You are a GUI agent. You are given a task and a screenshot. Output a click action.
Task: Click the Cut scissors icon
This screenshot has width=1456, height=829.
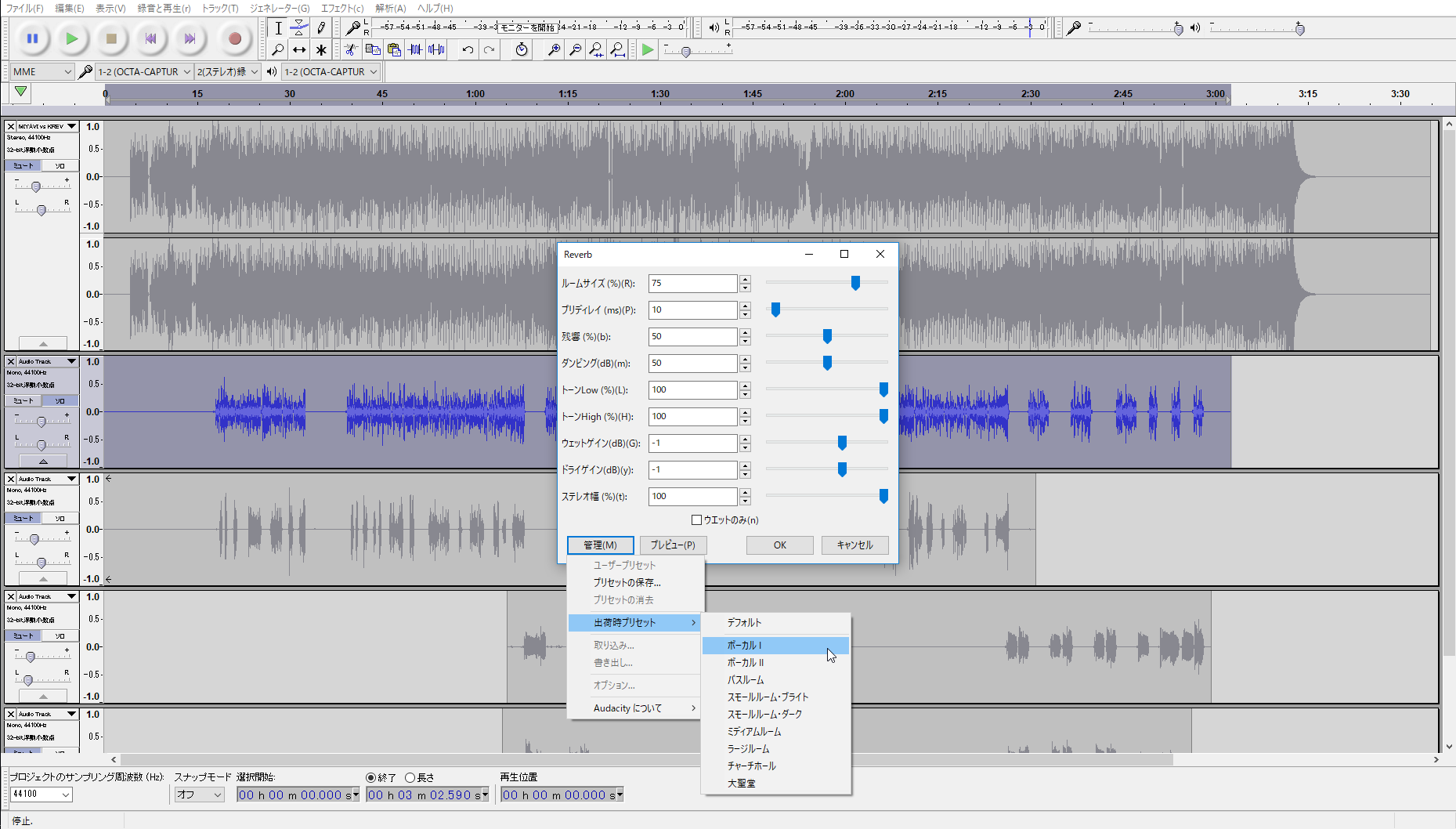351,50
